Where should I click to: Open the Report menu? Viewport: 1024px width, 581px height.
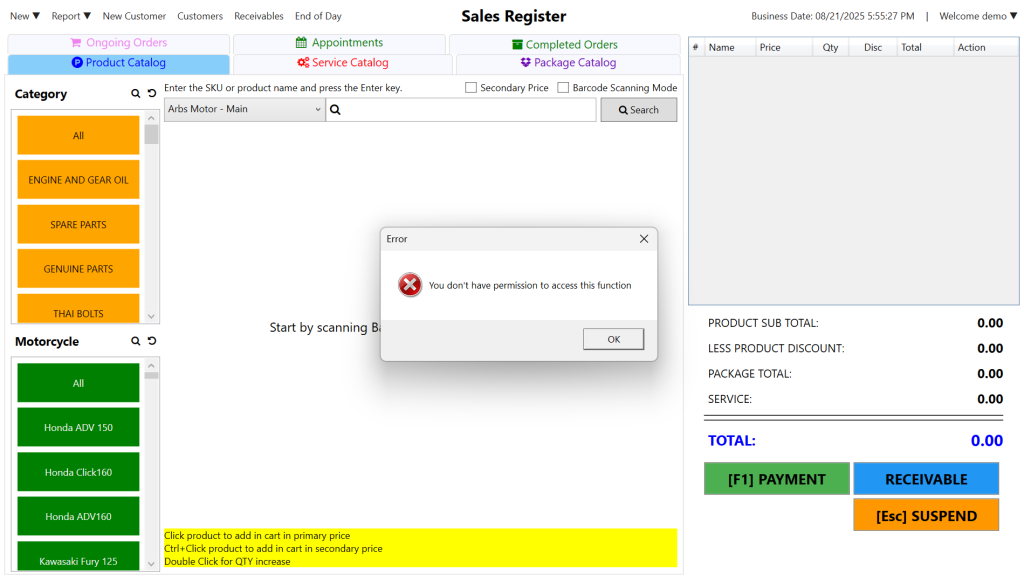pos(71,16)
